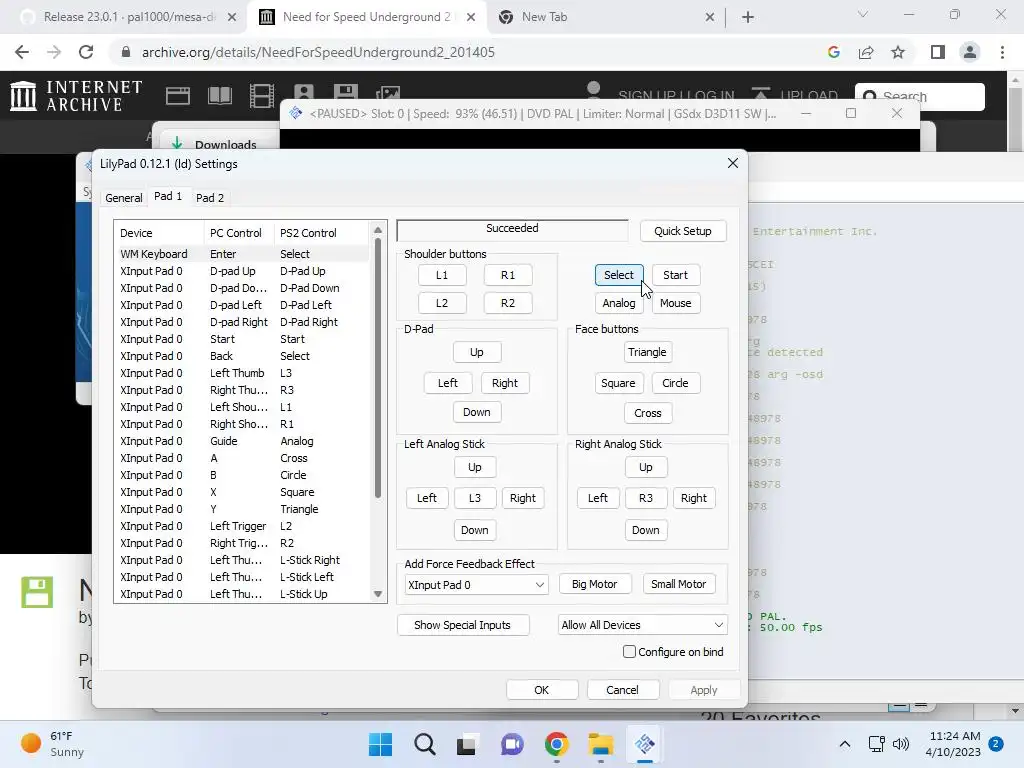The width and height of the screenshot is (1024, 768).
Task: Switch to the Release 23.0.1 browser tab
Action: coord(129,17)
